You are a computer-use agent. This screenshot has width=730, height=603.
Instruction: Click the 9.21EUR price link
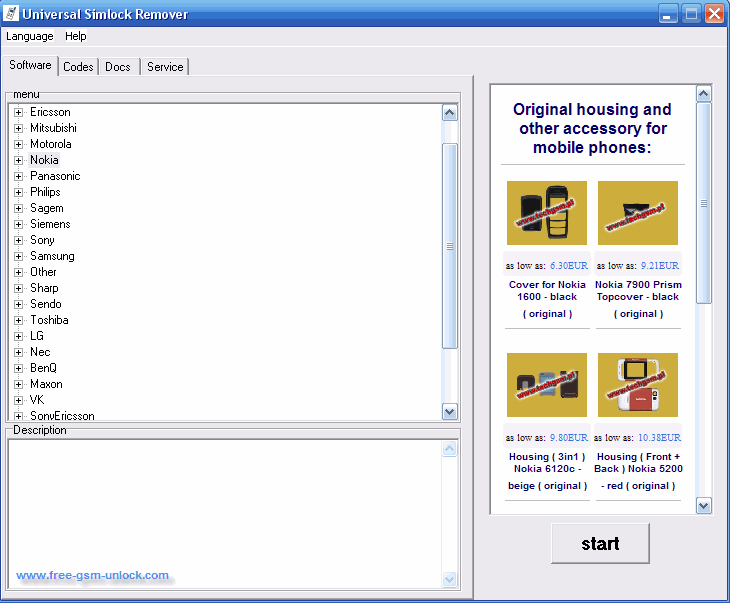[660, 265]
